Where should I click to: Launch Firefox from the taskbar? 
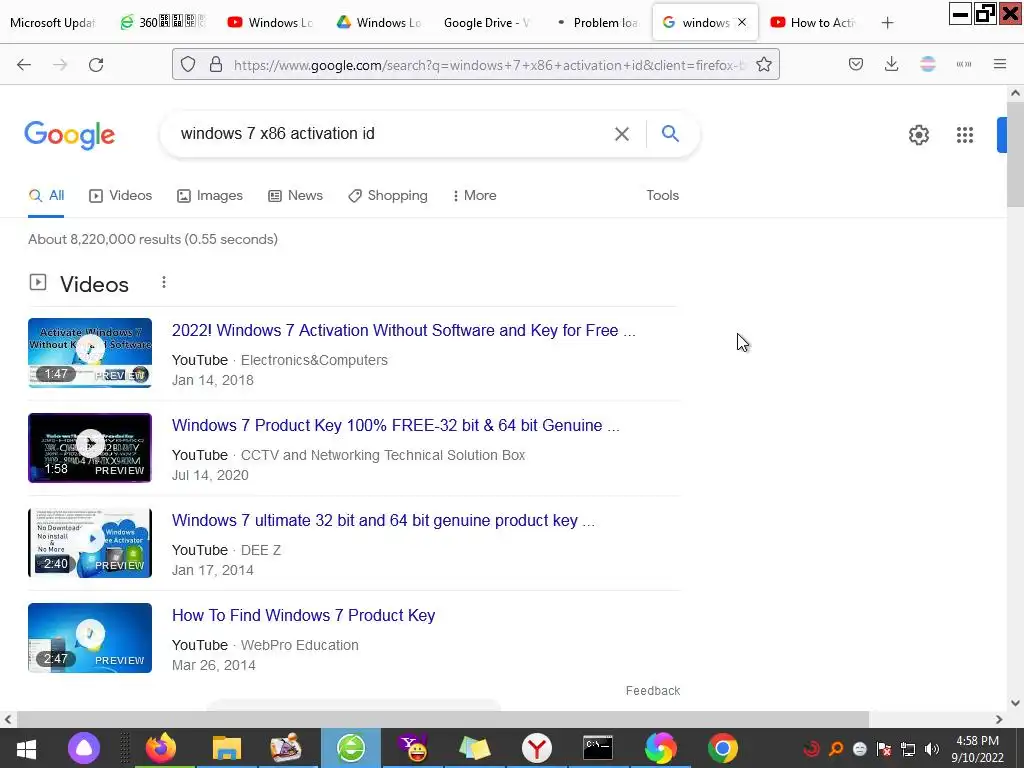coord(161,748)
